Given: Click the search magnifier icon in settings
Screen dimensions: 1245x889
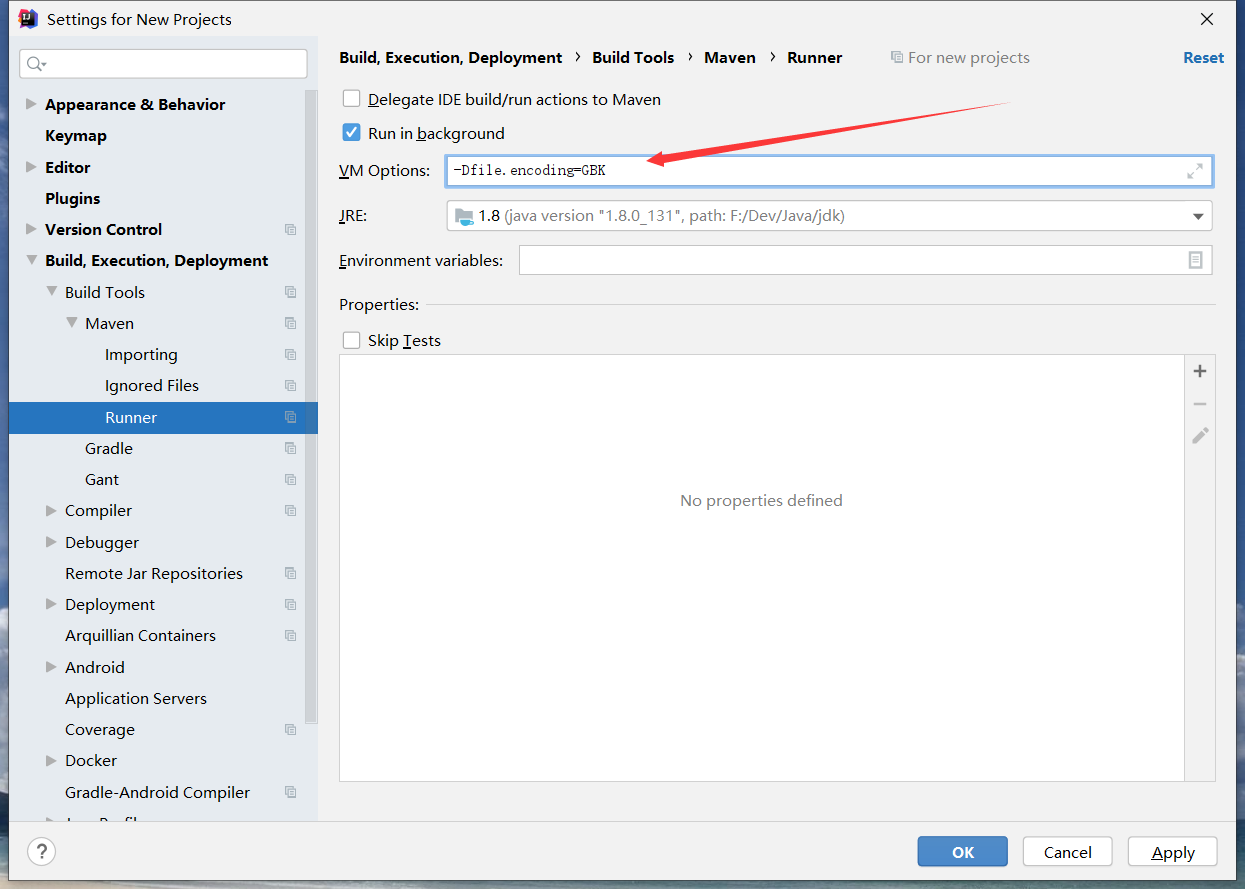Looking at the screenshot, I should [x=35, y=64].
